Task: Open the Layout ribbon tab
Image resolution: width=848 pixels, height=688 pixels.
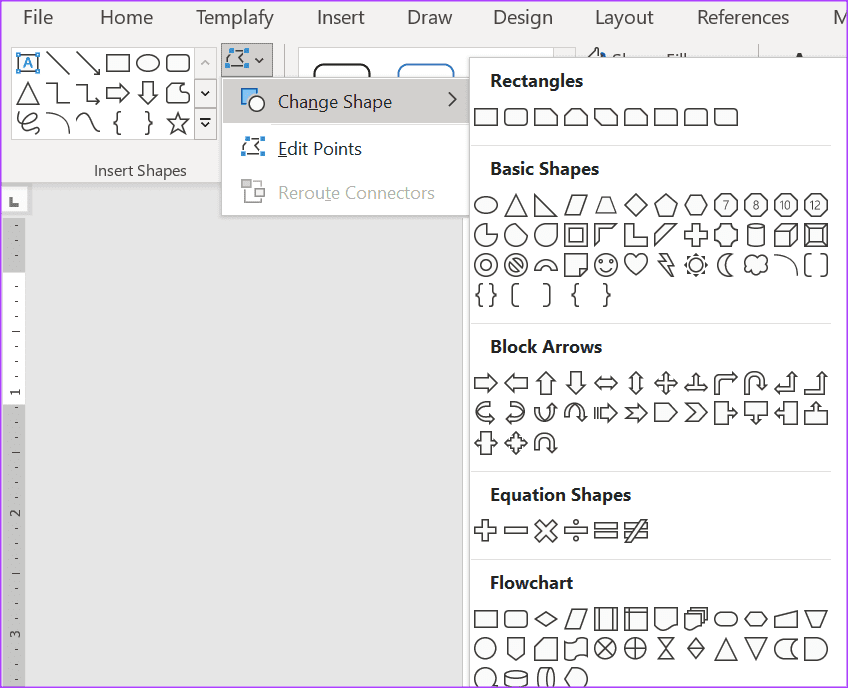Action: pos(624,18)
